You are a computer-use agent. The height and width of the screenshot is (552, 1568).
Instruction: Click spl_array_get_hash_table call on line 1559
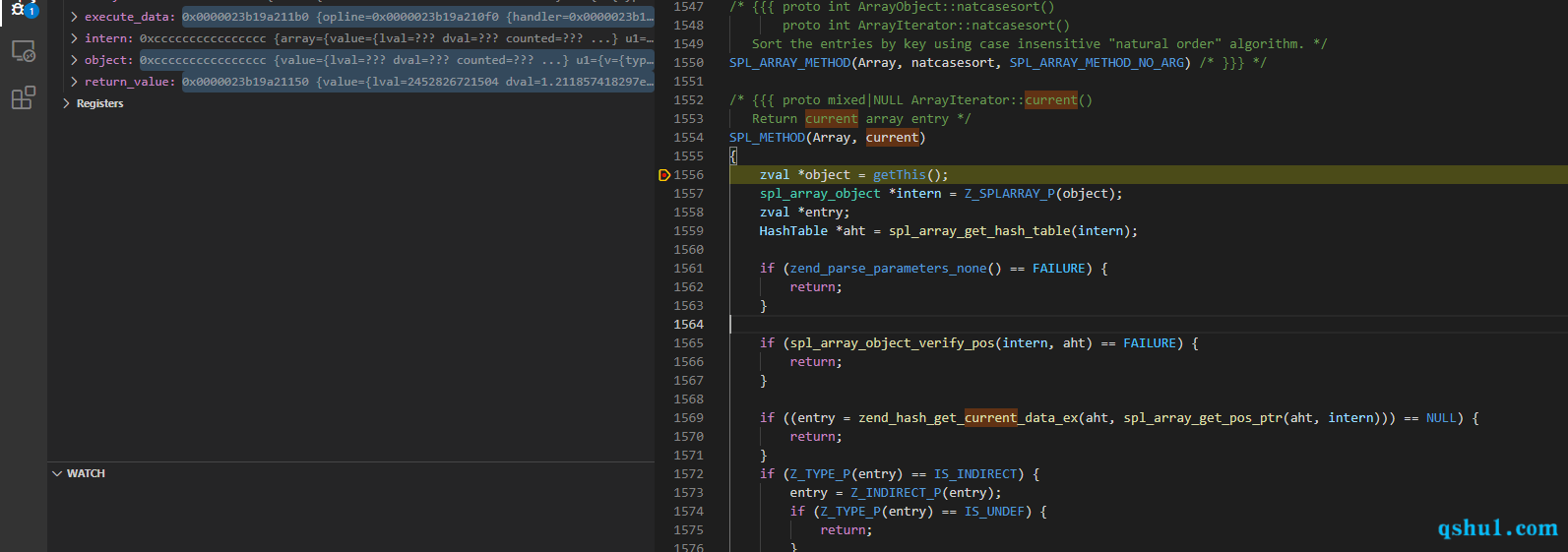[x=979, y=231]
